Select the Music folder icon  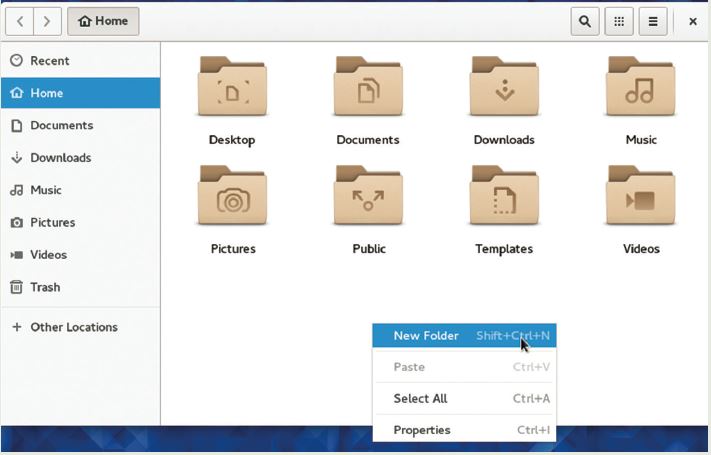(x=640, y=86)
